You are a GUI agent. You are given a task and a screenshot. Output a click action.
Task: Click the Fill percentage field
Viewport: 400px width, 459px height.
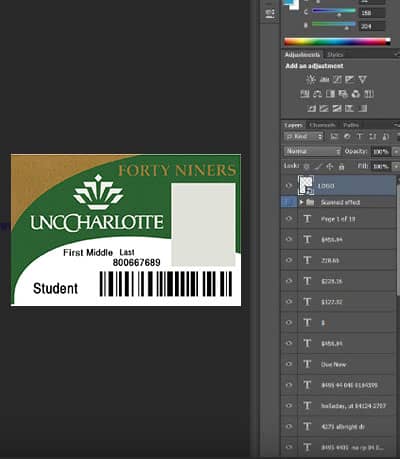380,166
